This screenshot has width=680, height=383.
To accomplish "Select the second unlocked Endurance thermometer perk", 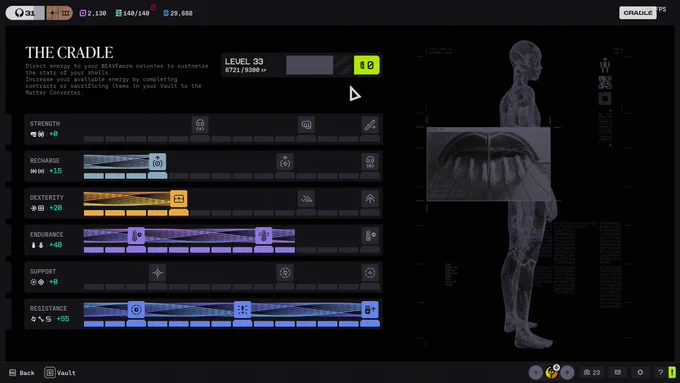I will pyautogui.click(x=264, y=236).
